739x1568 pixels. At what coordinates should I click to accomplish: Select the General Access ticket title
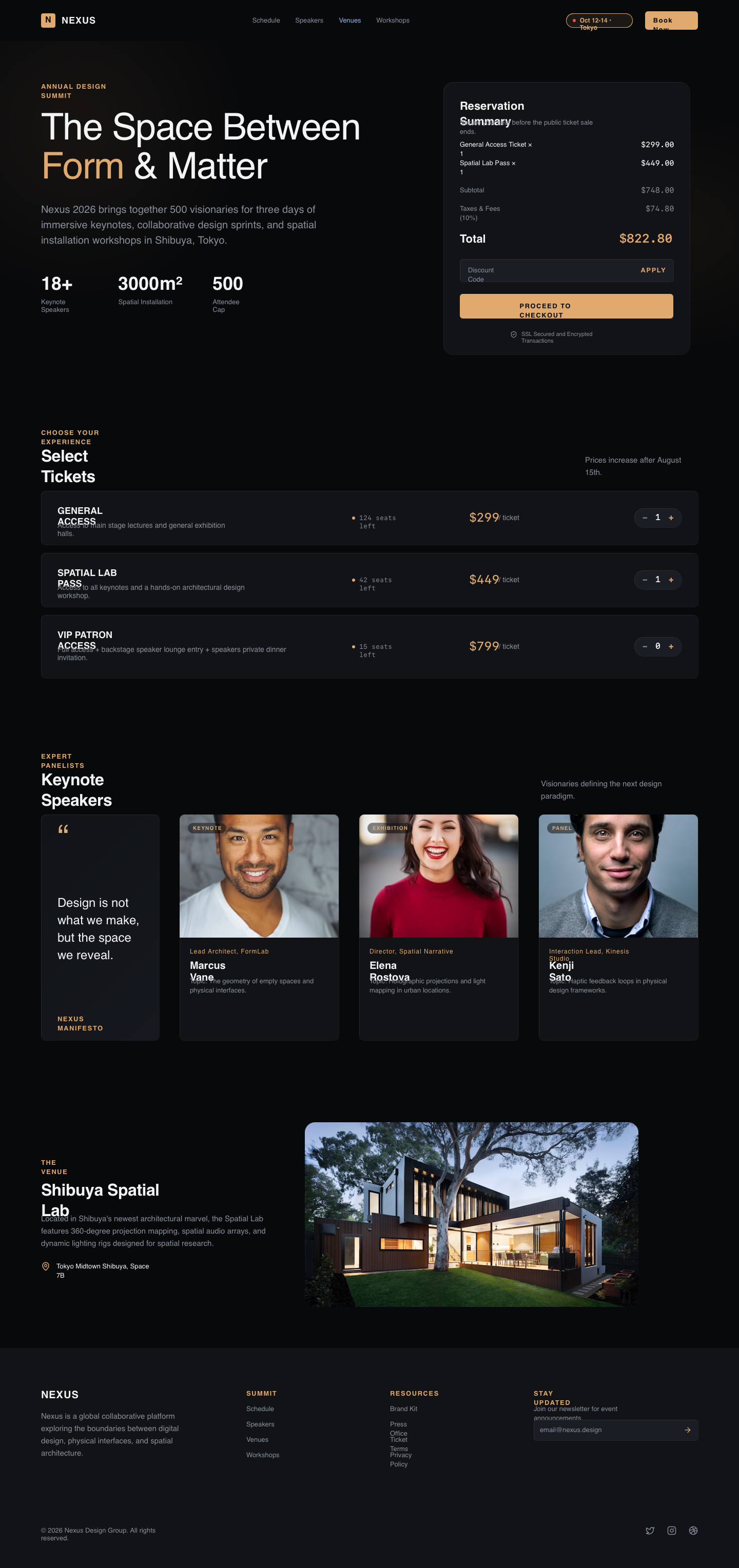coord(80,515)
